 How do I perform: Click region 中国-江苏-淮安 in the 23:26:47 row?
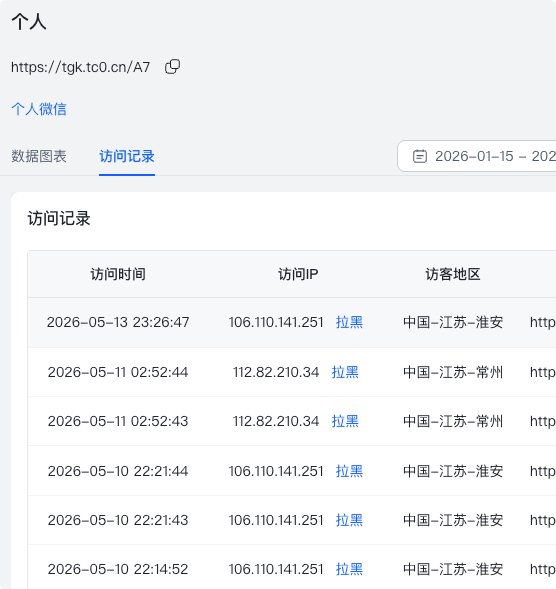click(453, 322)
